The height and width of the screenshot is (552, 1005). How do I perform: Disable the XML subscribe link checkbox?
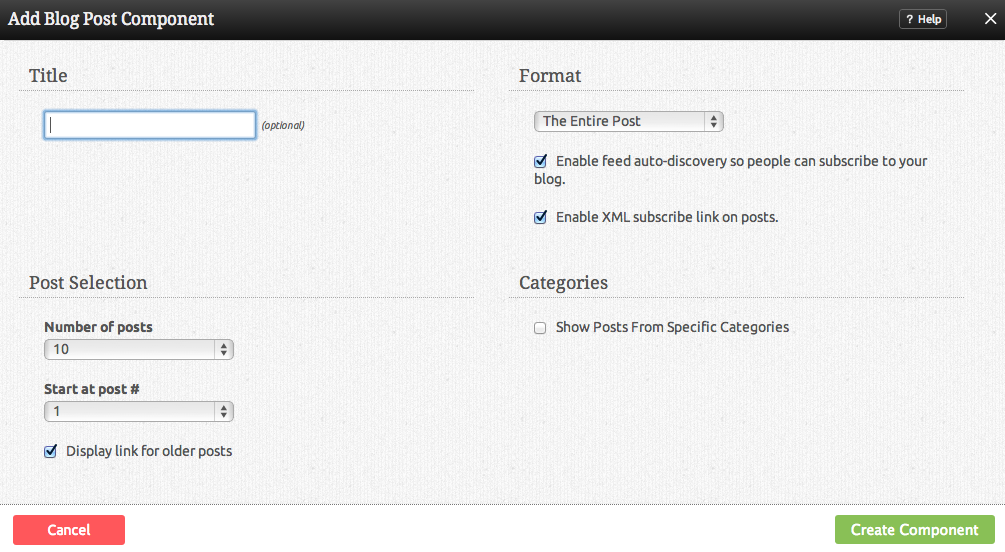[x=541, y=217]
